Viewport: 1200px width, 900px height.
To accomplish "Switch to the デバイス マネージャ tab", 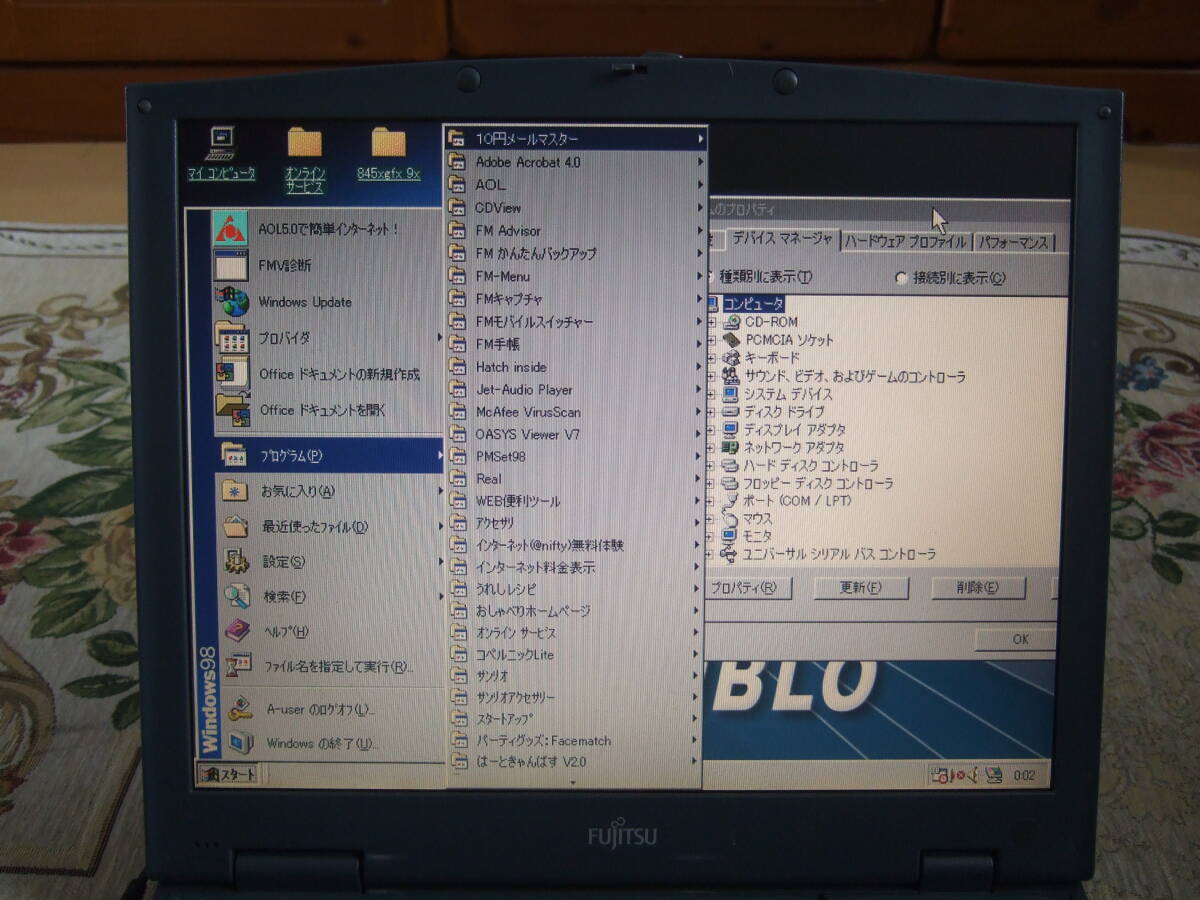I will (781, 238).
